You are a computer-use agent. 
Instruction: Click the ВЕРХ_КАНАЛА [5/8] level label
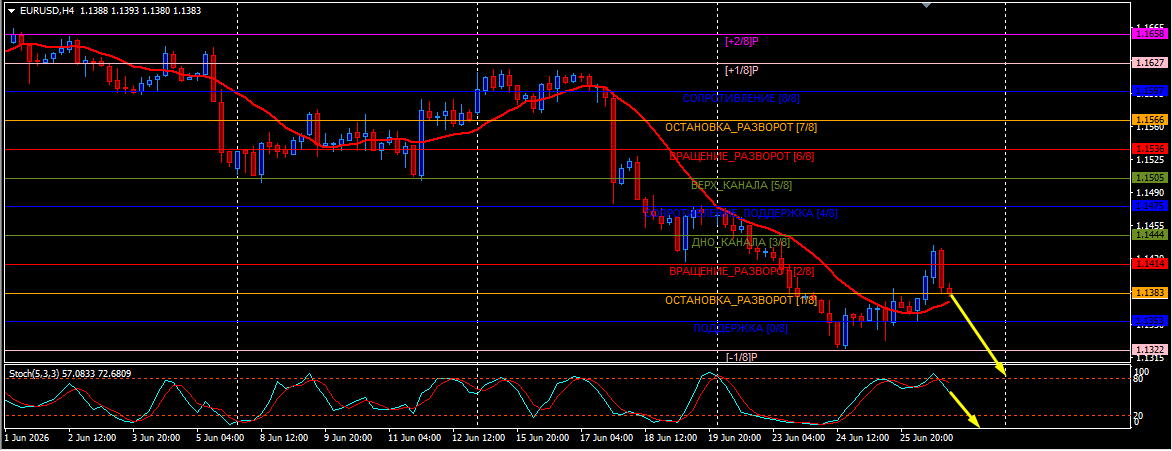click(741, 185)
